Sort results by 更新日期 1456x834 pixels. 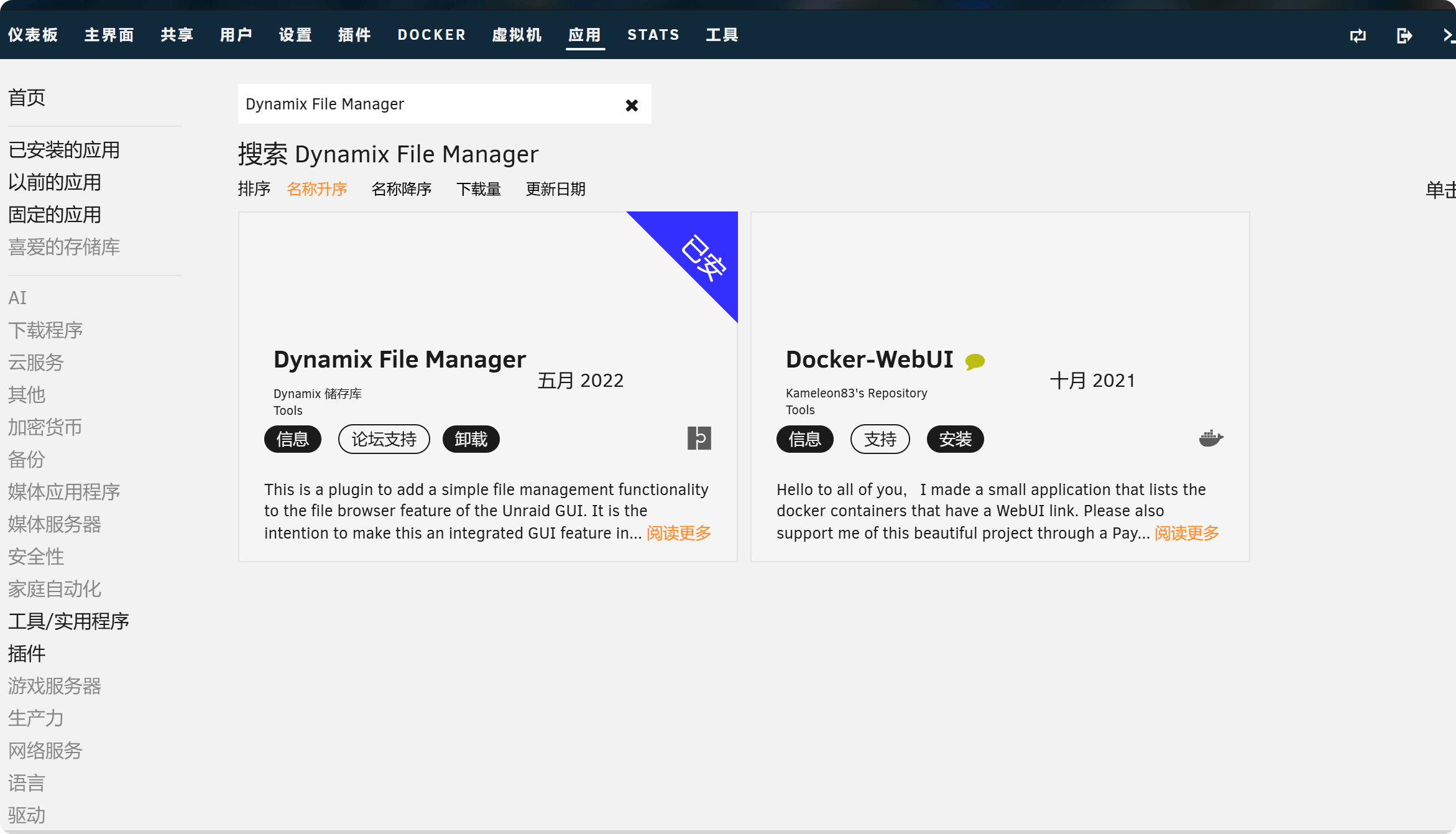click(555, 189)
